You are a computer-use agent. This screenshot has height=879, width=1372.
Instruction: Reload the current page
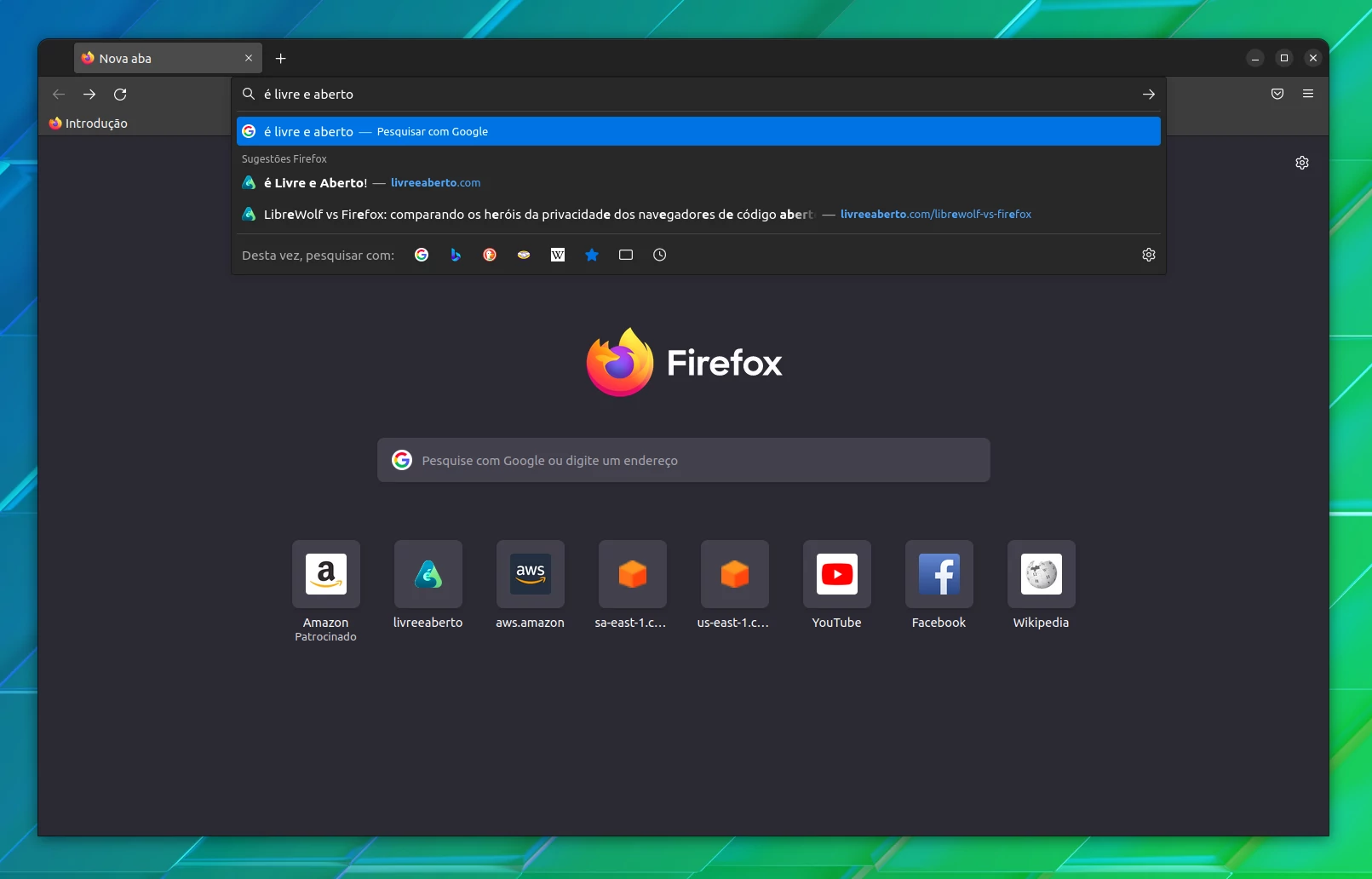coord(120,95)
